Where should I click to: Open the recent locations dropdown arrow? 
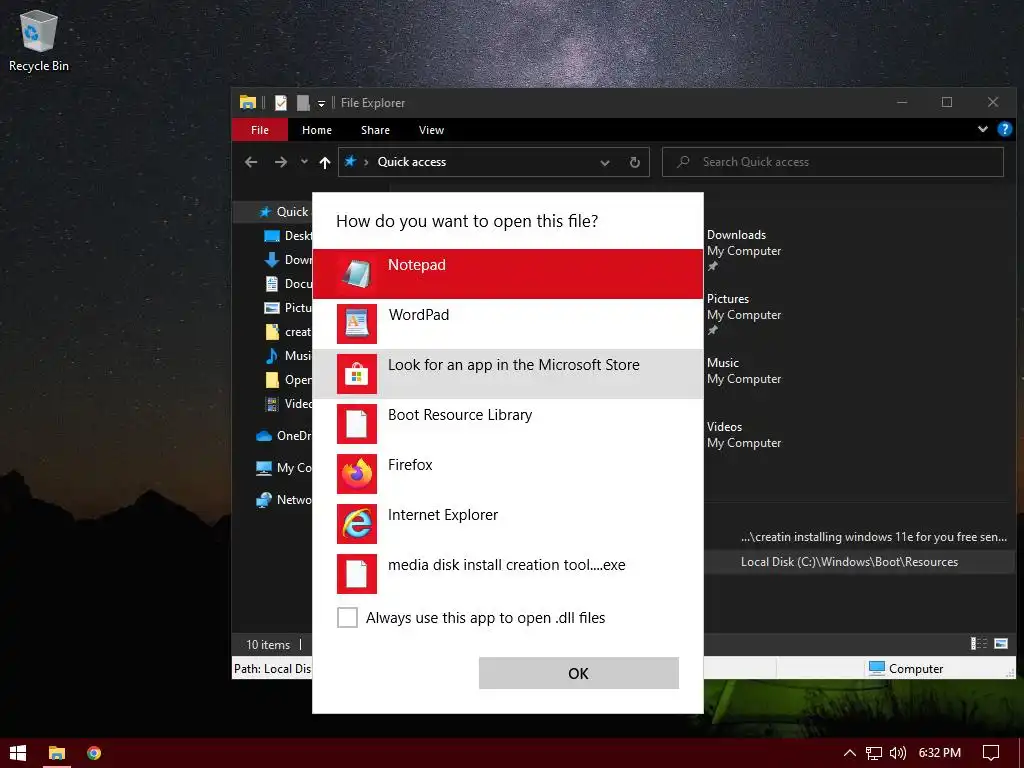(x=304, y=161)
